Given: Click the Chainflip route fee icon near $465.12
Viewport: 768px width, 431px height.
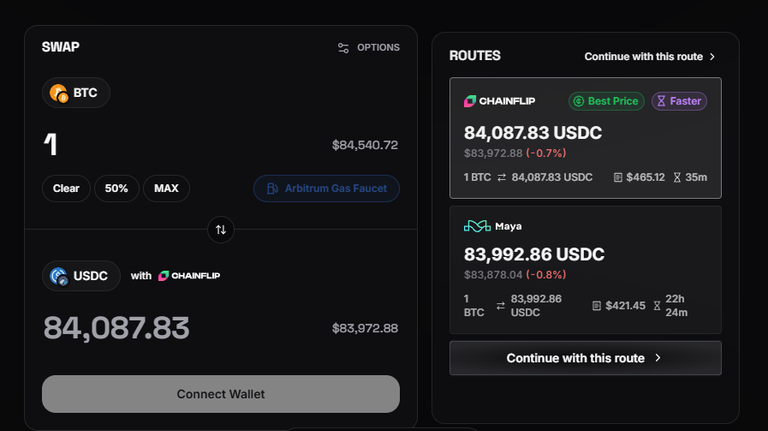Looking at the screenshot, I should pos(618,177).
